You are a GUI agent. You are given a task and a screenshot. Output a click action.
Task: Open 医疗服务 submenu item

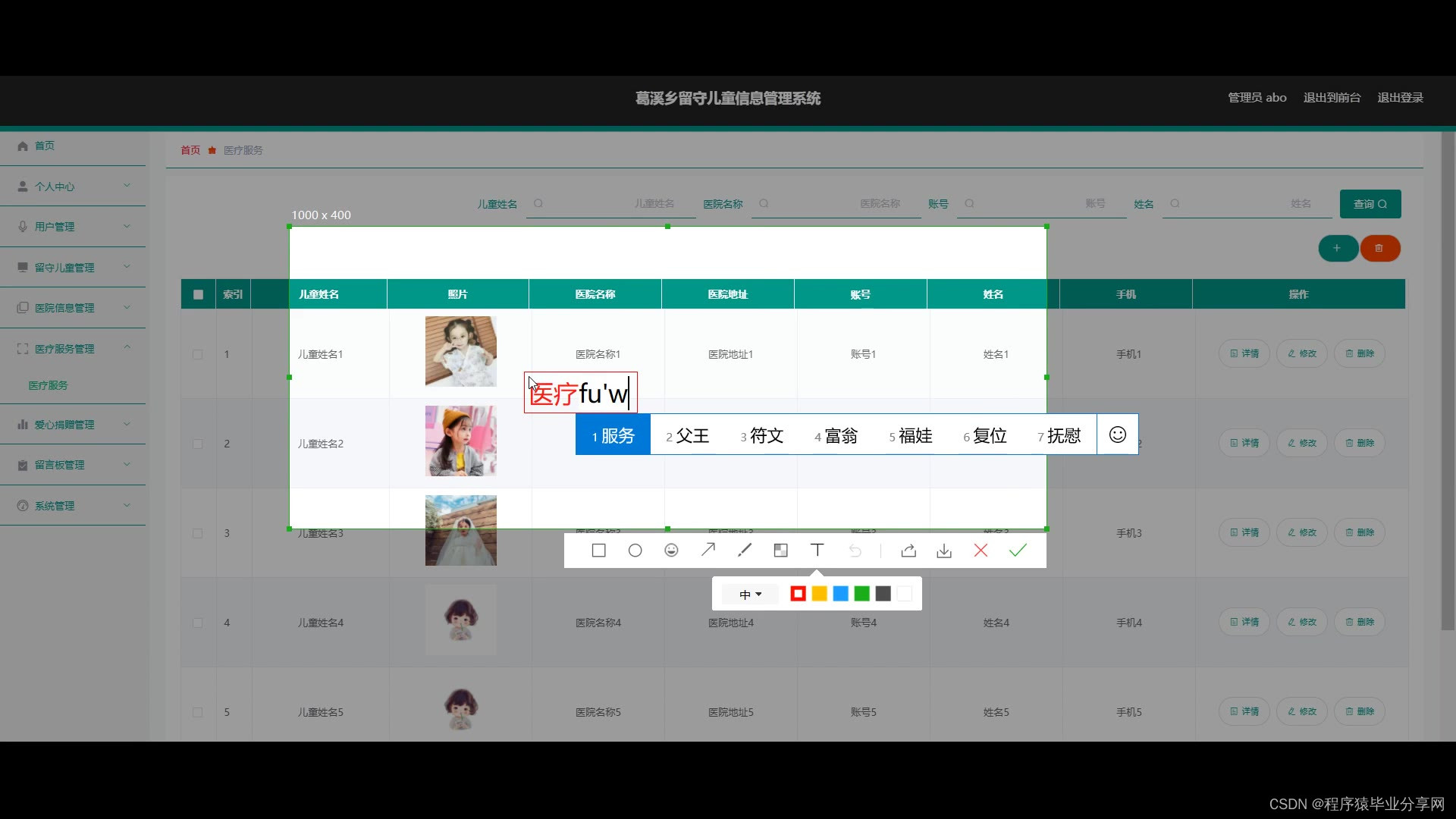point(49,385)
